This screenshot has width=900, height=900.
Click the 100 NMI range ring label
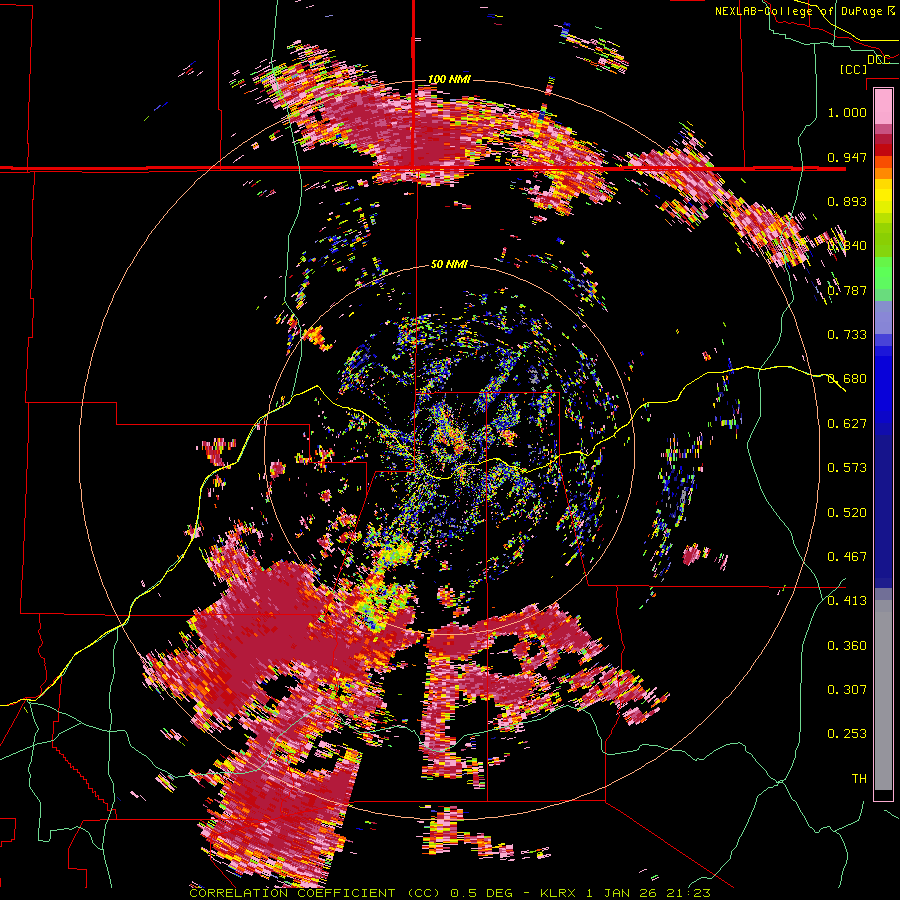coord(449,79)
